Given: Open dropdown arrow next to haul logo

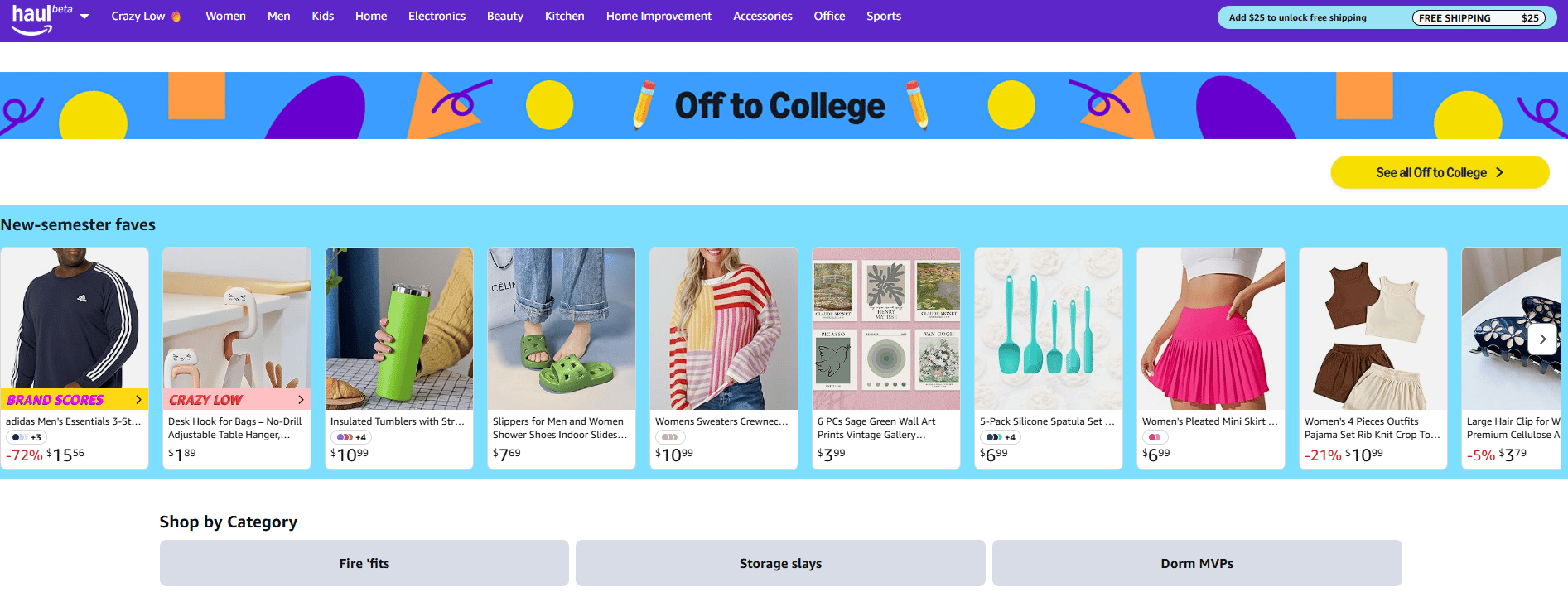Looking at the screenshot, I should (x=84, y=17).
